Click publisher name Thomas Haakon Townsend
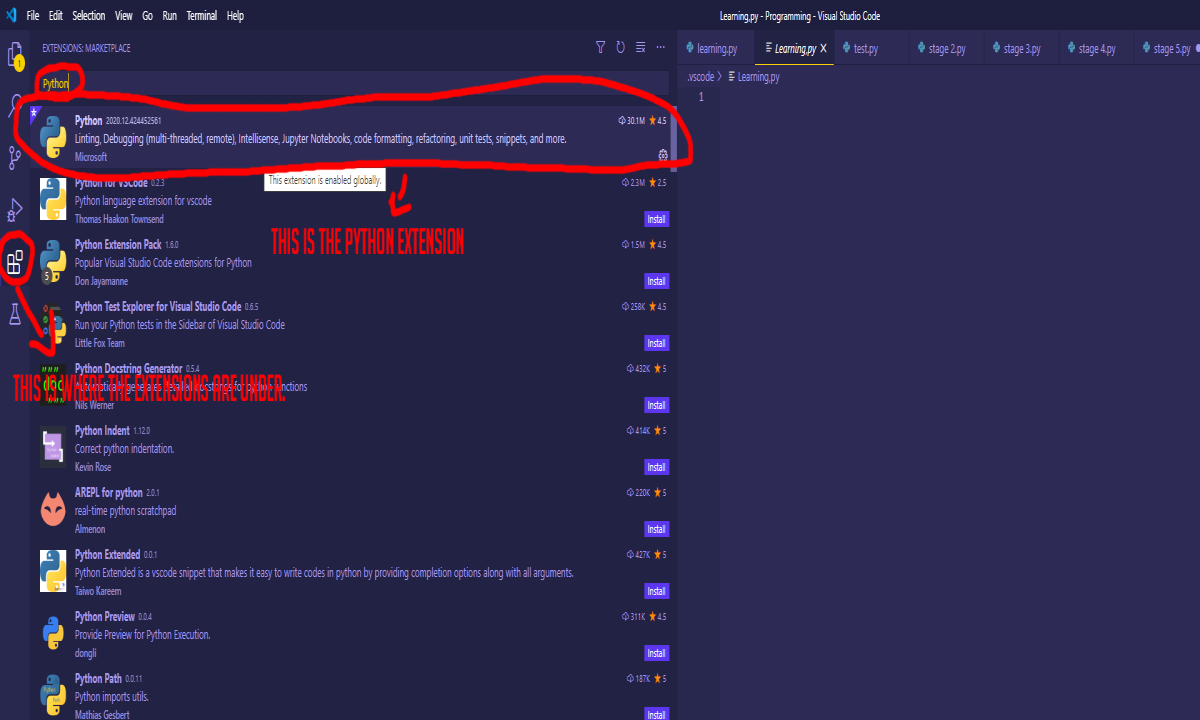1200x720 pixels. tap(119, 219)
